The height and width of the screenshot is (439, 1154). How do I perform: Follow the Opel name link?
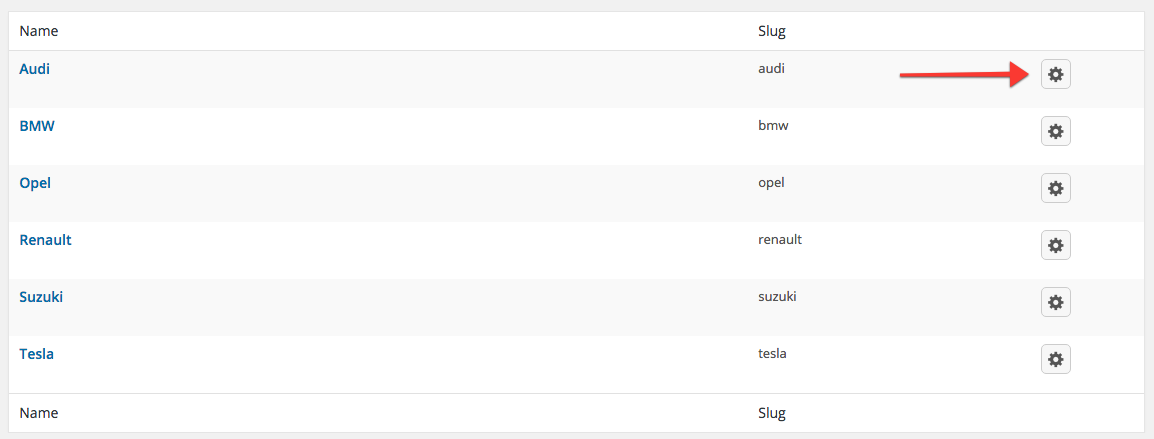pyautogui.click(x=35, y=183)
